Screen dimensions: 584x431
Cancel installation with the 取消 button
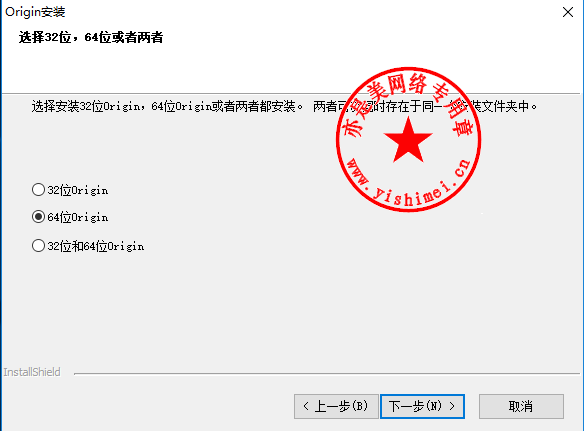point(521,406)
